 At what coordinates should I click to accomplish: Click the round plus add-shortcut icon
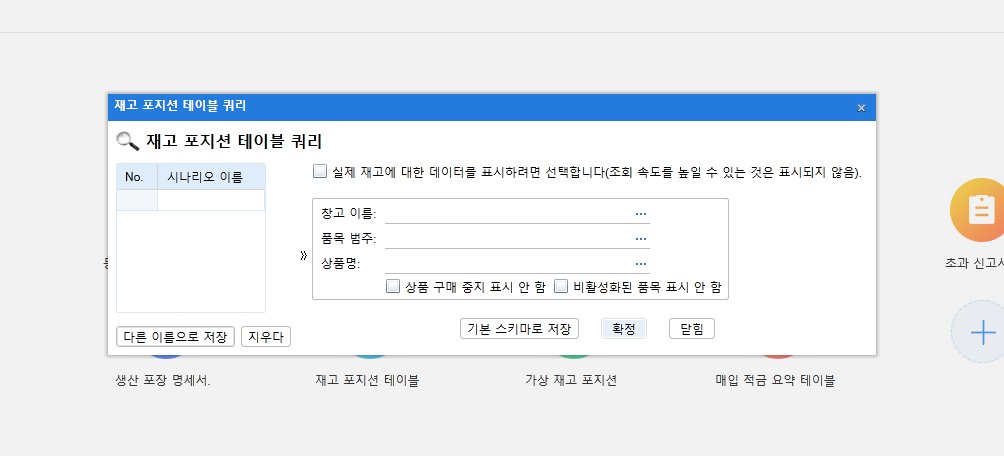tap(981, 331)
